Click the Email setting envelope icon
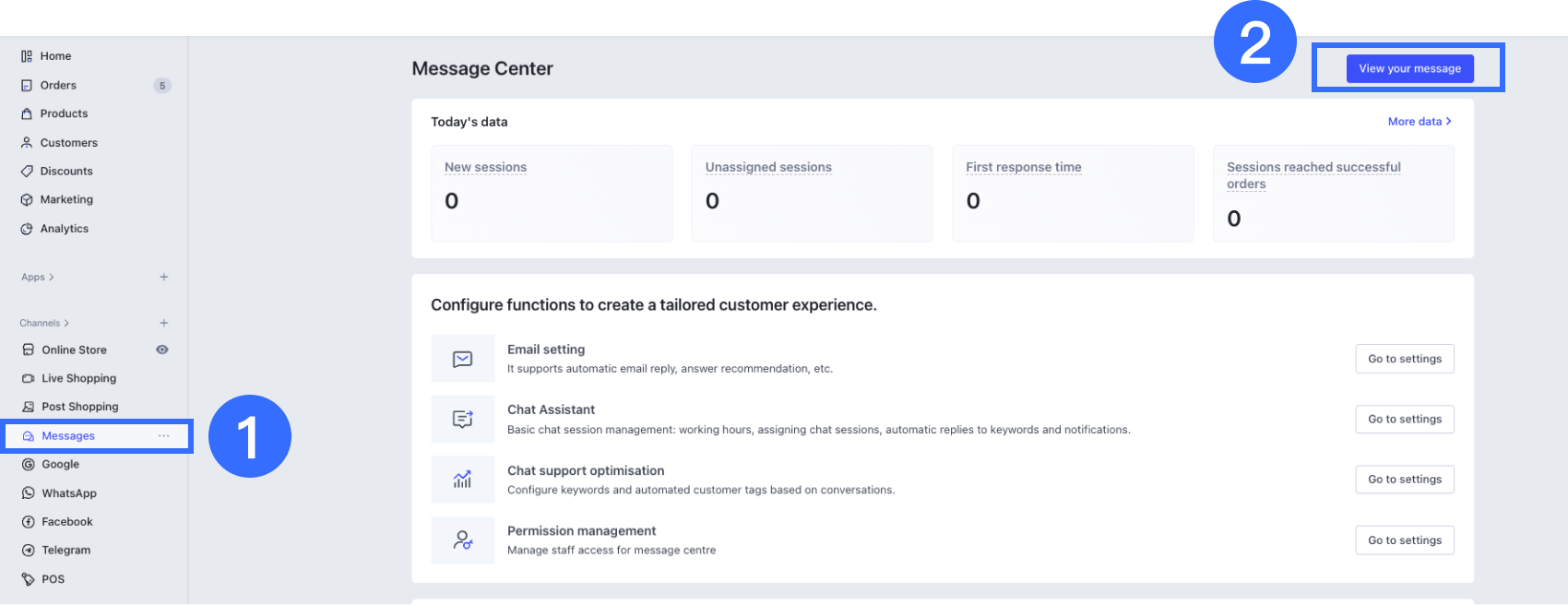The height and width of the screenshot is (605, 1568). click(x=463, y=359)
